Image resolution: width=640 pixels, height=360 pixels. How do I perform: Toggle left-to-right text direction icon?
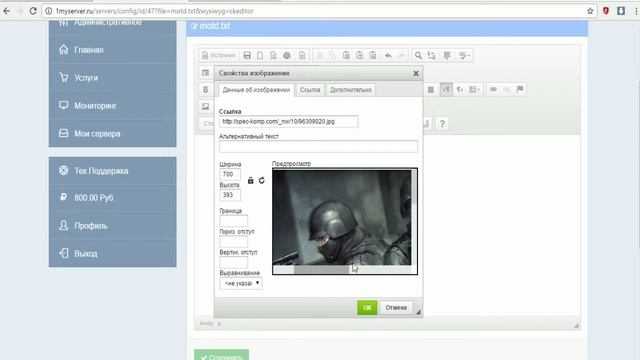pos(446,89)
